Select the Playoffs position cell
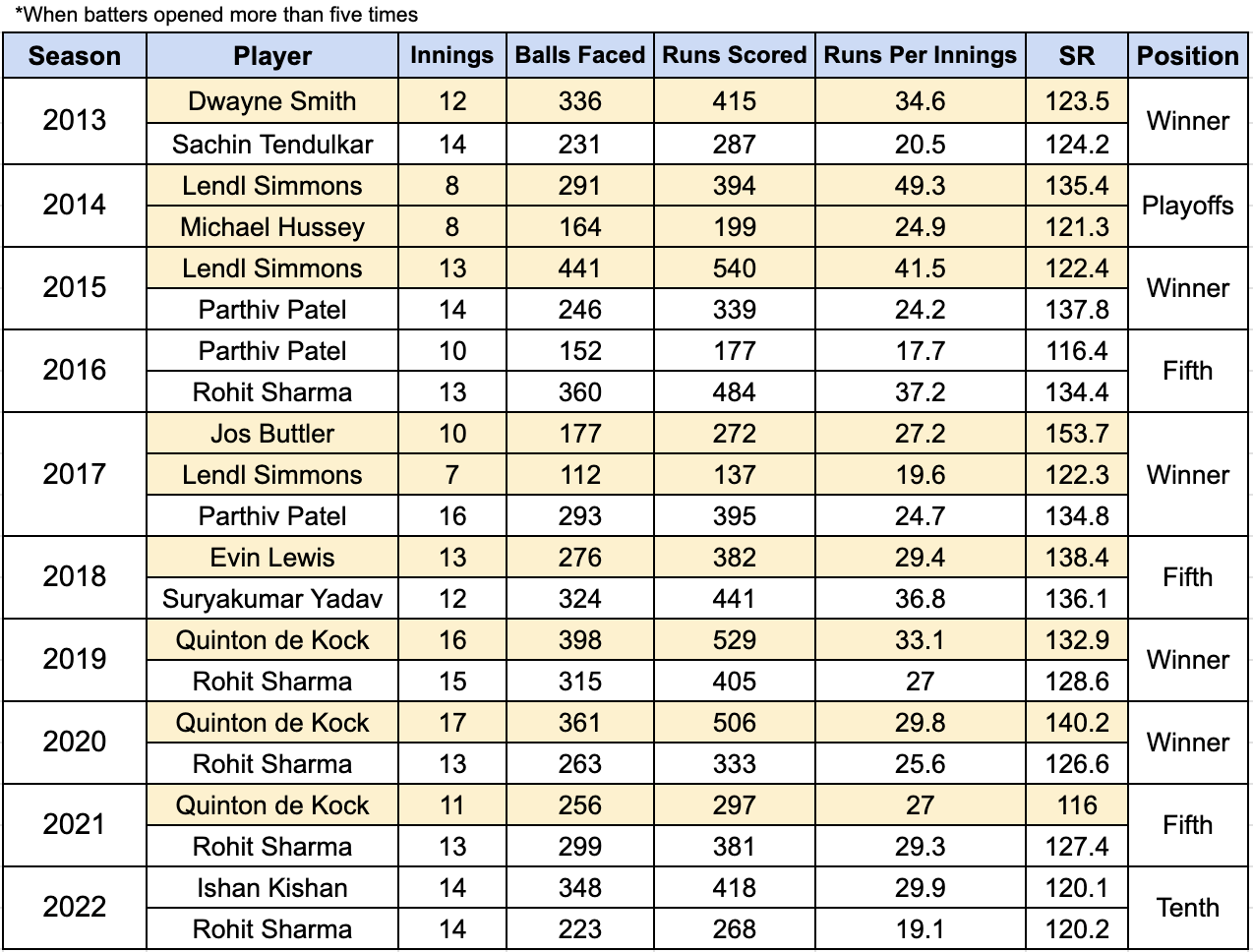Image resolution: width=1253 pixels, height=952 pixels. tap(1188, 206)
